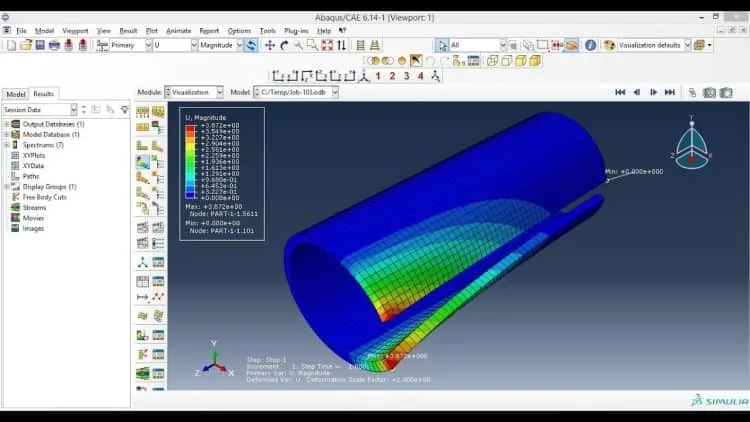The image size is (750, 422).
Task: Click the Save model database icon
Action: 40,45
